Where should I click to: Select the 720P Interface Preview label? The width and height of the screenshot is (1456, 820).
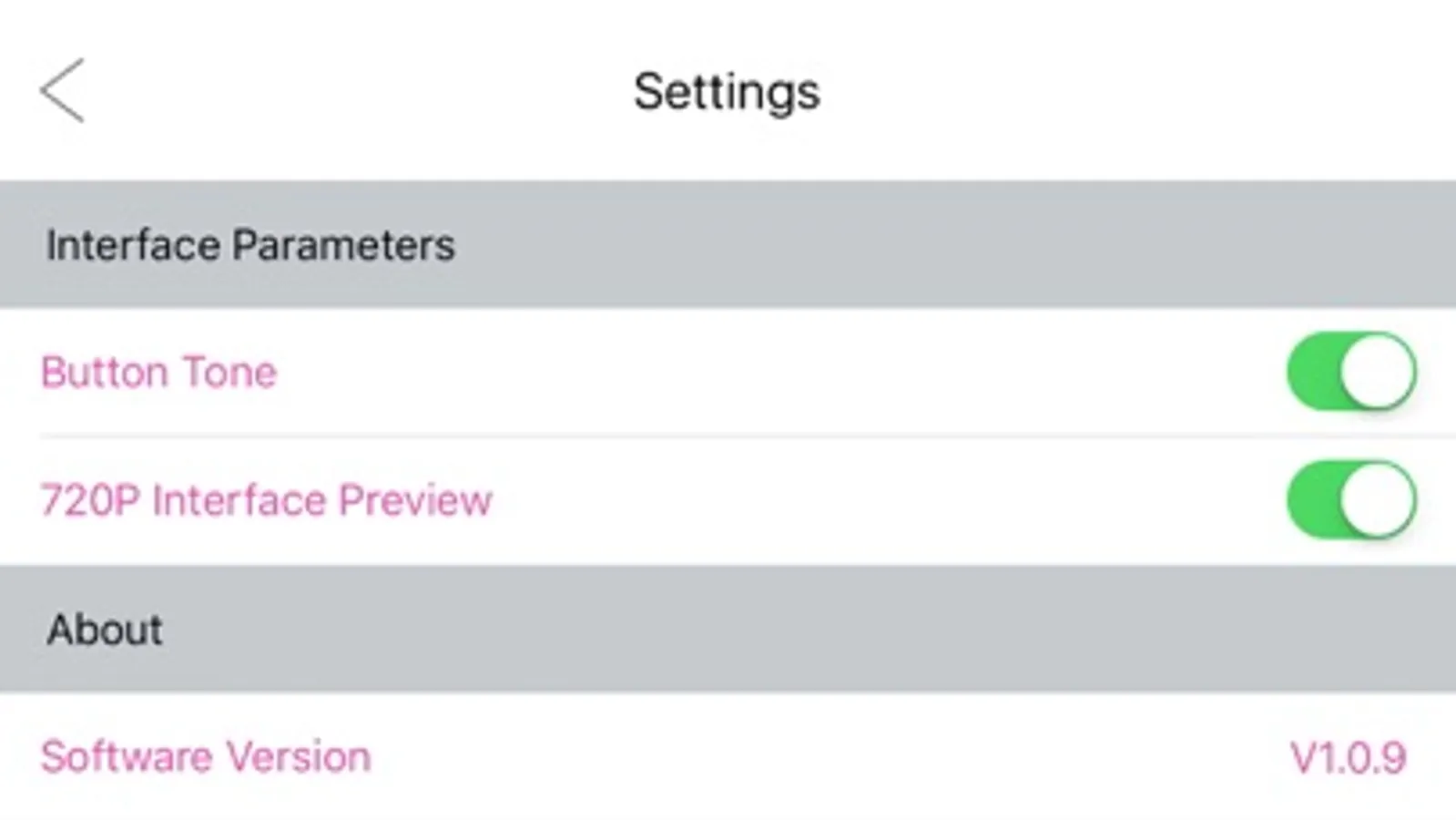point(266,500)
